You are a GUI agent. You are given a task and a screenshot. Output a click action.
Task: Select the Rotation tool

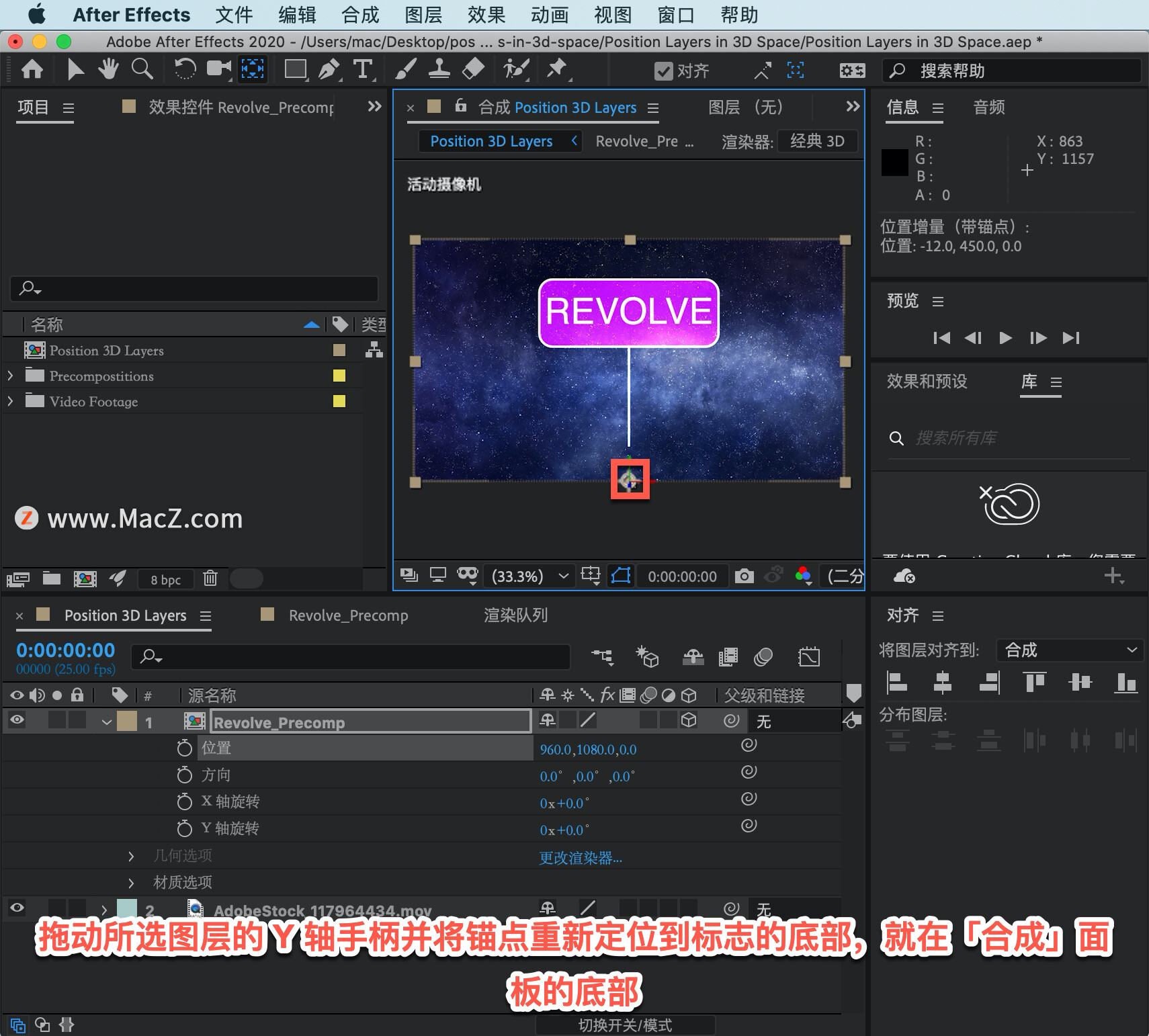[185, 69]
